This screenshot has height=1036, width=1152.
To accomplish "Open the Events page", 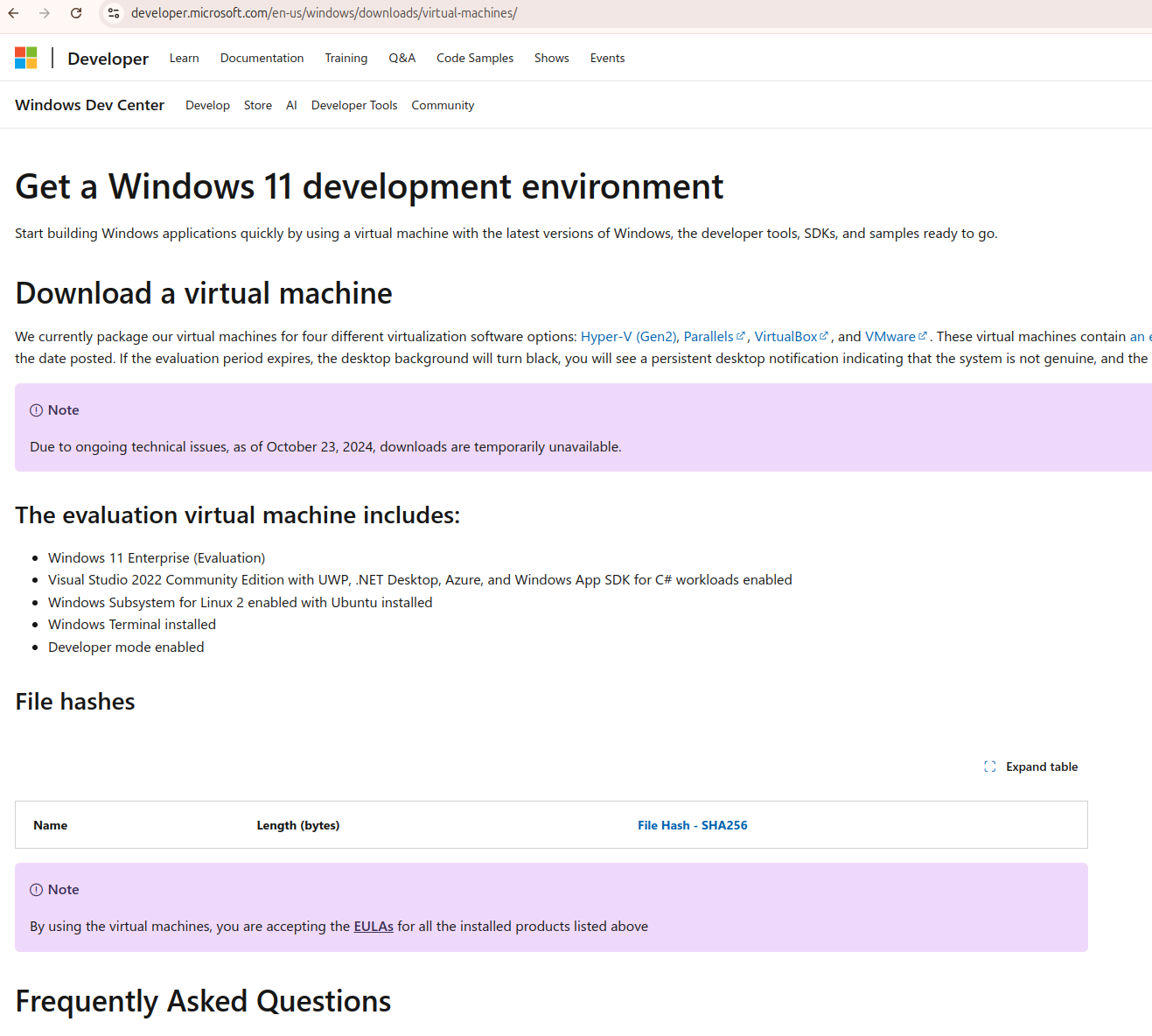I will click(x=607, y=58).
